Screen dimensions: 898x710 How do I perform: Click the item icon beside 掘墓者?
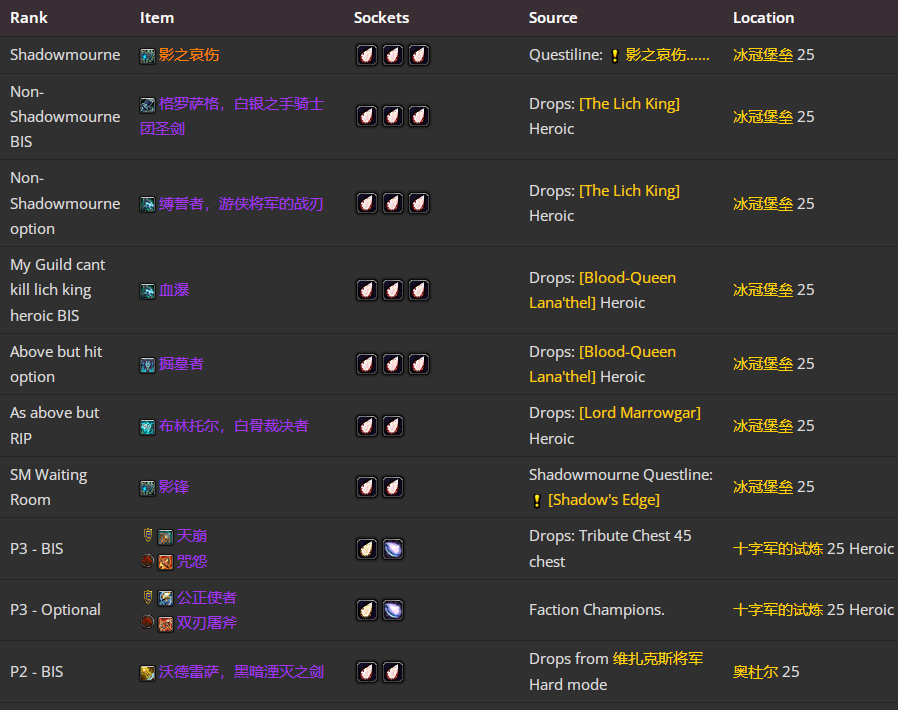pos(147,365)
